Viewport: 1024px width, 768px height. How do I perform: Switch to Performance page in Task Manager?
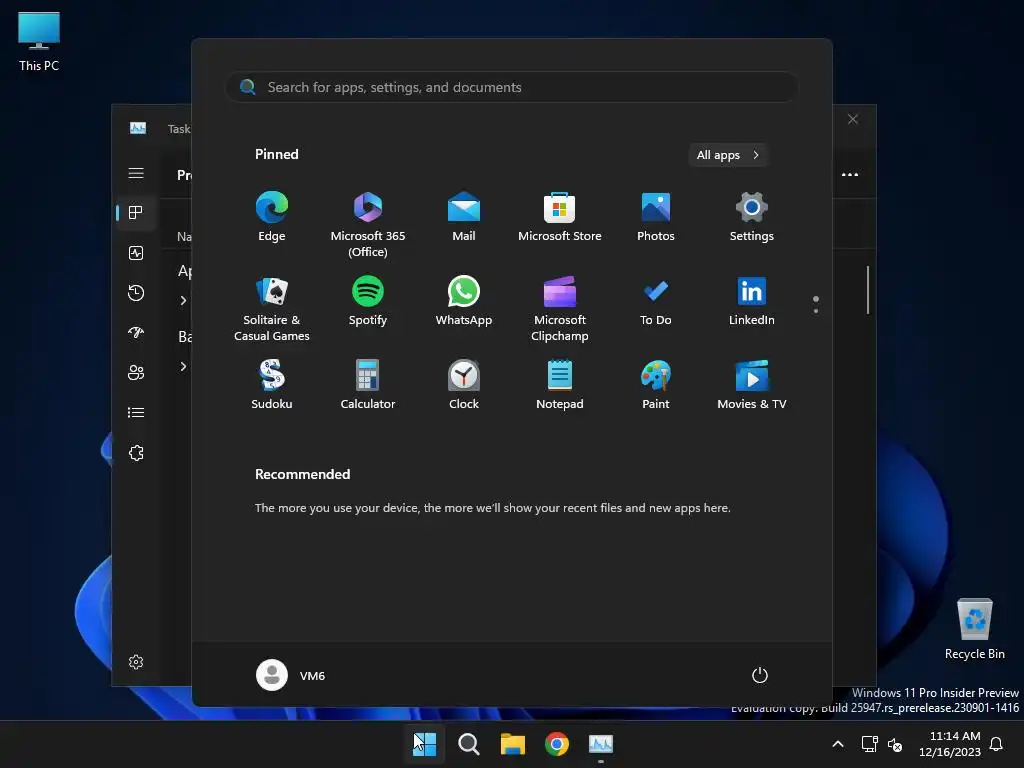[136, 253]
